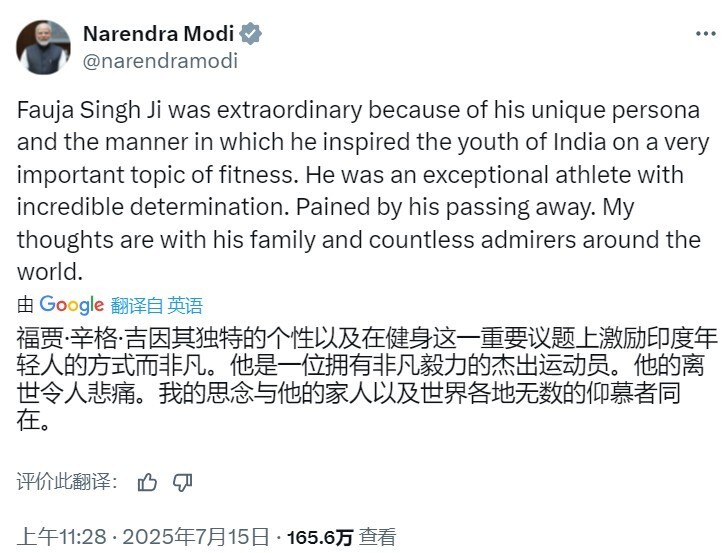The width and height of the screenshot is (728, 553).
Task: Open the Narendra Modi display name
Action: pos(158,34)
